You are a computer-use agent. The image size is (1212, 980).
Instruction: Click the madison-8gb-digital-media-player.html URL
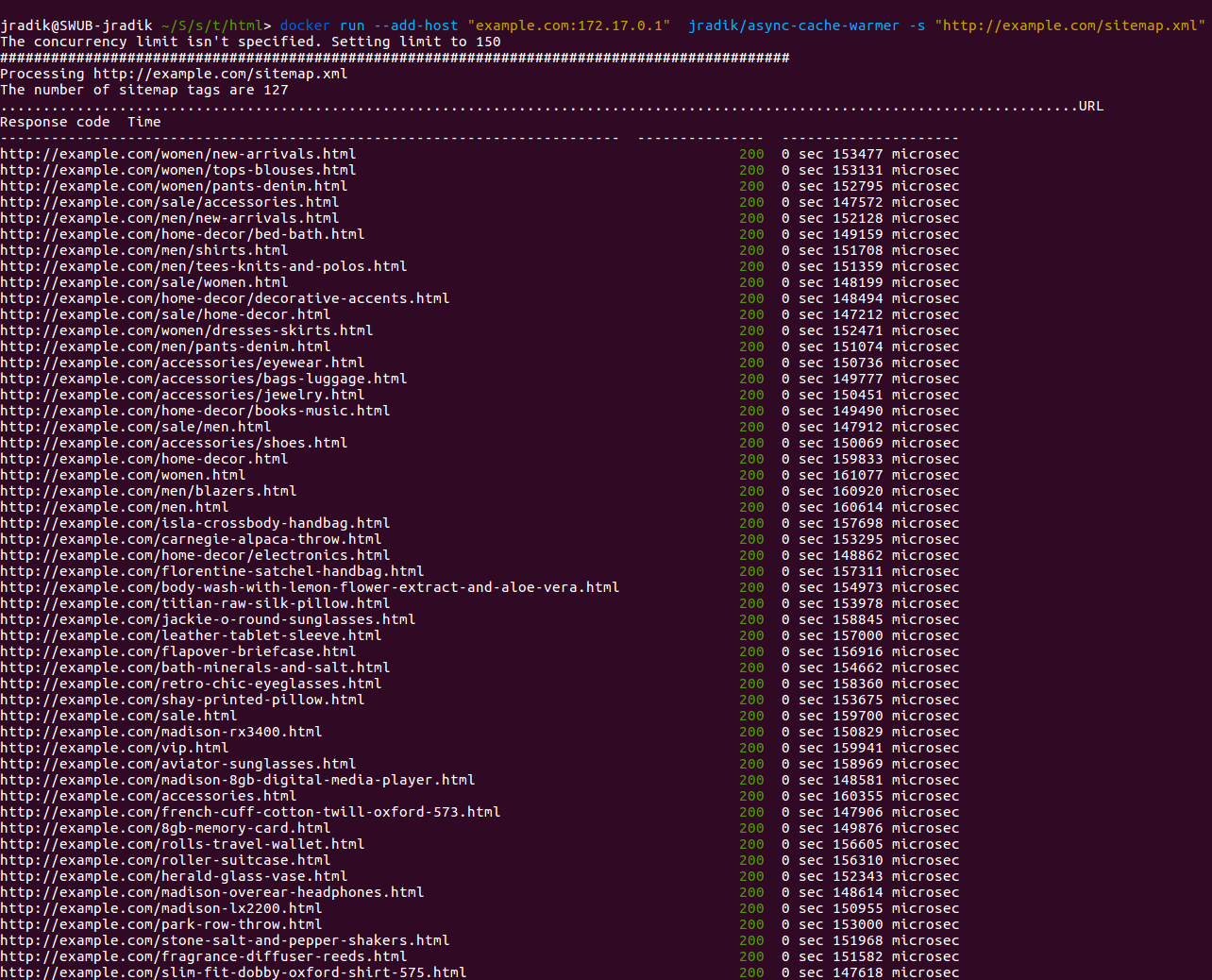tap(238, 780)
